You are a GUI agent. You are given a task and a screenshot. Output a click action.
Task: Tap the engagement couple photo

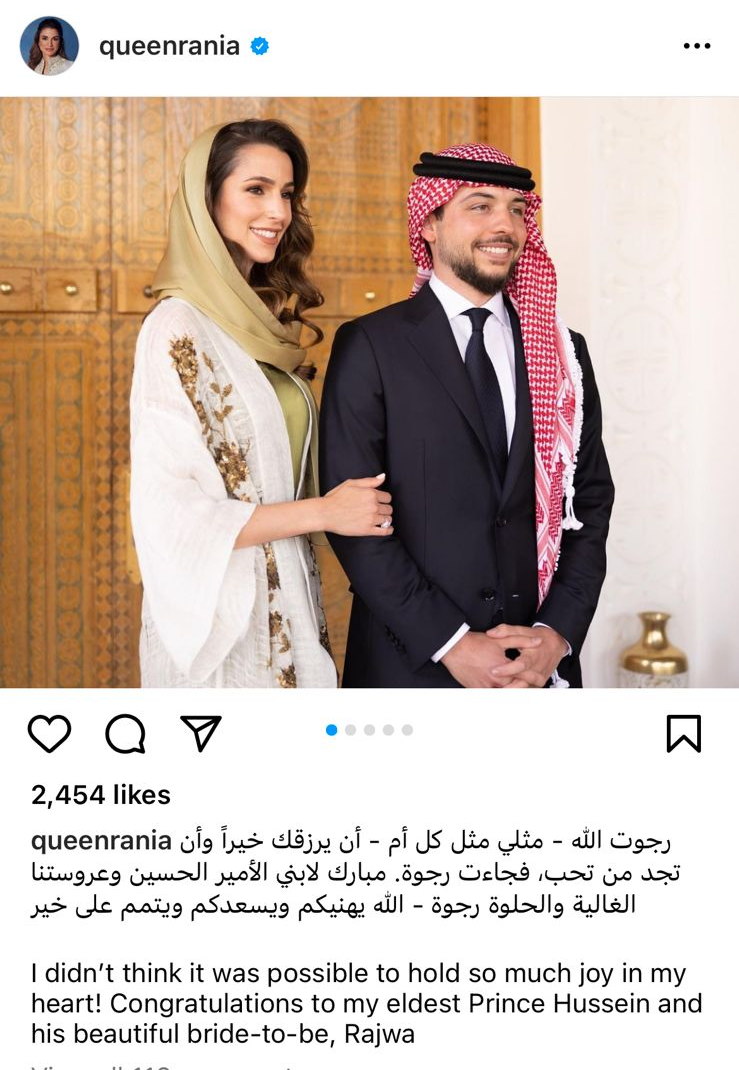click(x=369, y=392)
